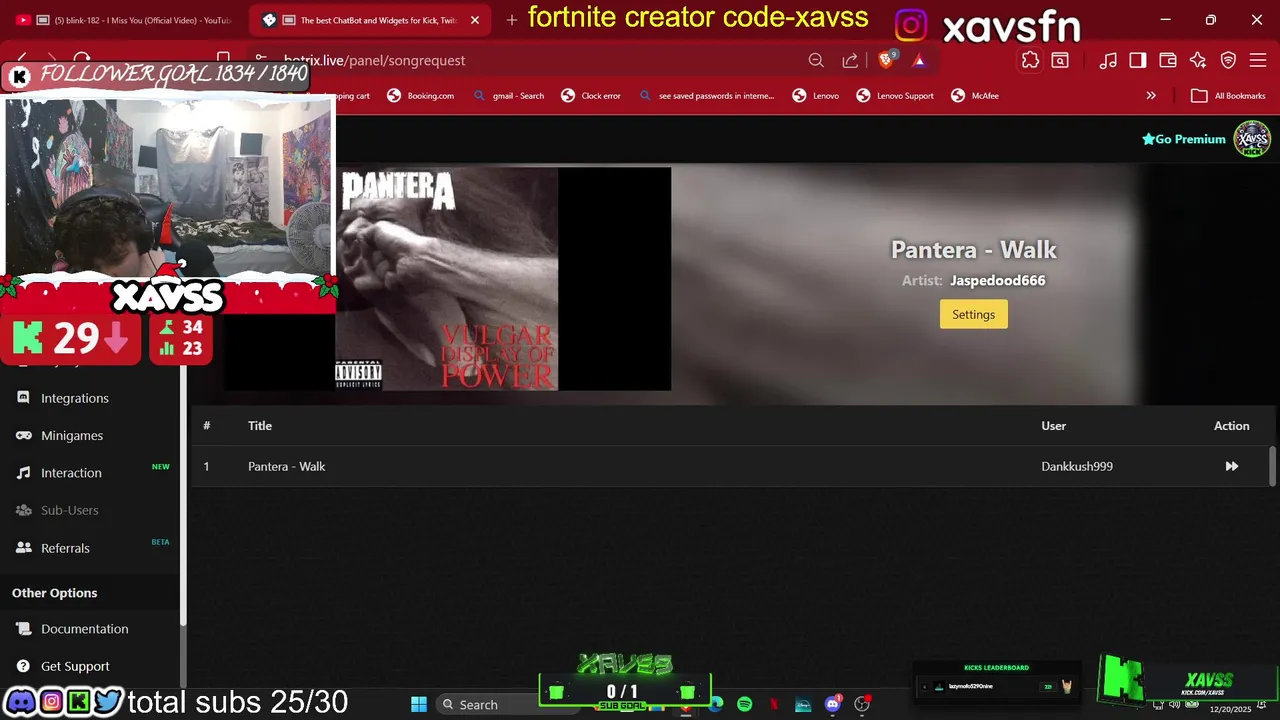
Task: Open the All Bookmarks folder
Action: tap(1227, 96)
